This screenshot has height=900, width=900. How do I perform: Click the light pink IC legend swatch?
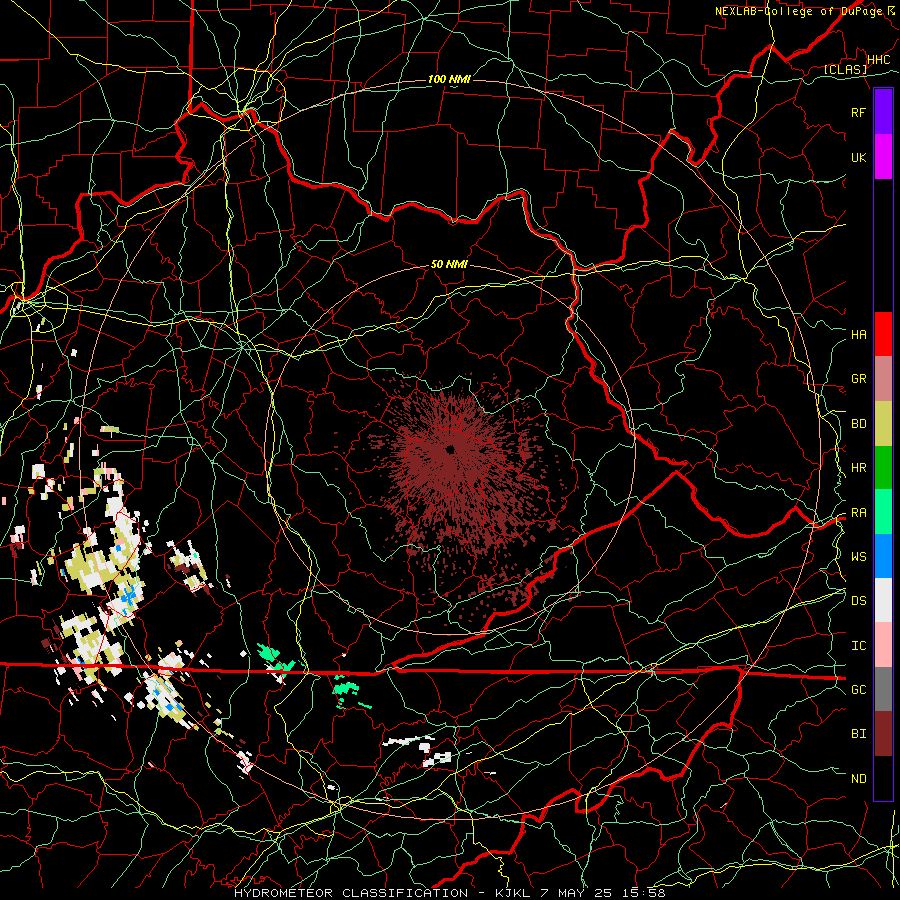883,645
